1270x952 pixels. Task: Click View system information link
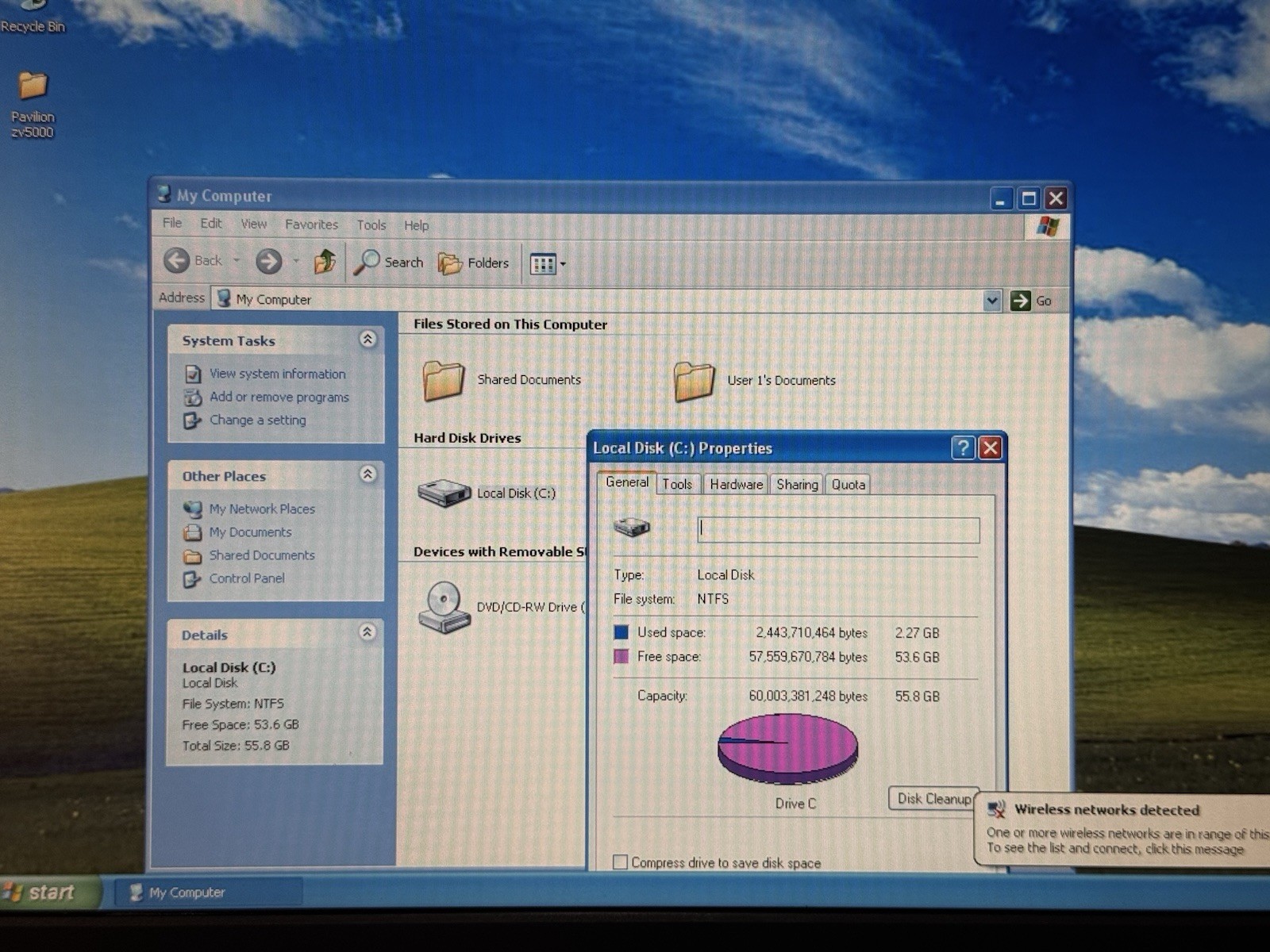(277, 374)
